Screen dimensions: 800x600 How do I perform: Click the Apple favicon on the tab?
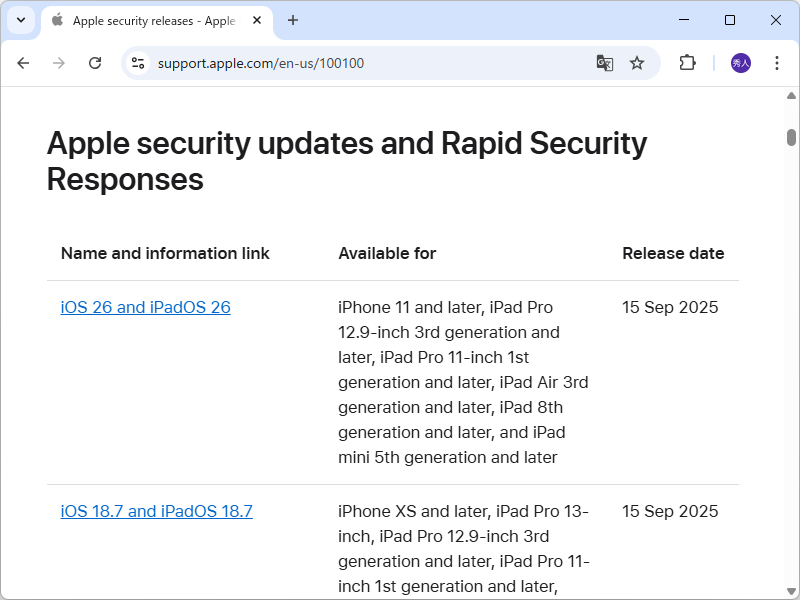(57, 20)
